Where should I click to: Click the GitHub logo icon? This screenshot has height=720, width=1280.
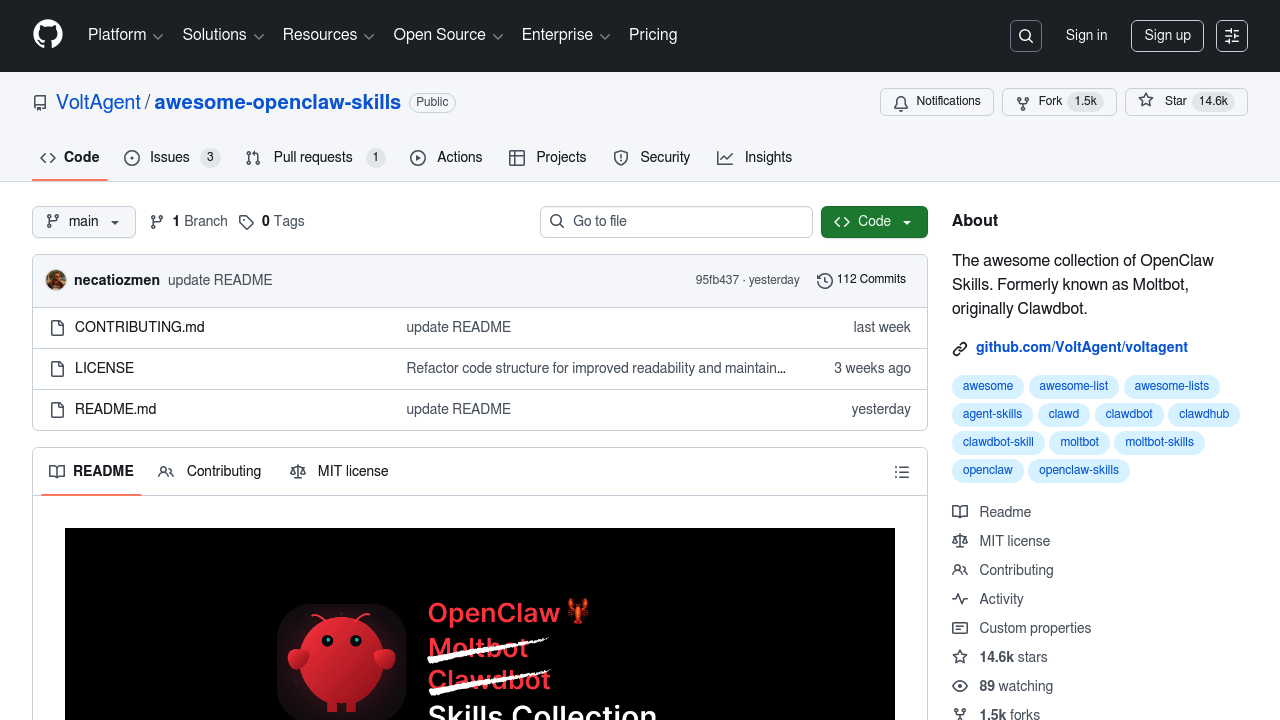[48, 35]
